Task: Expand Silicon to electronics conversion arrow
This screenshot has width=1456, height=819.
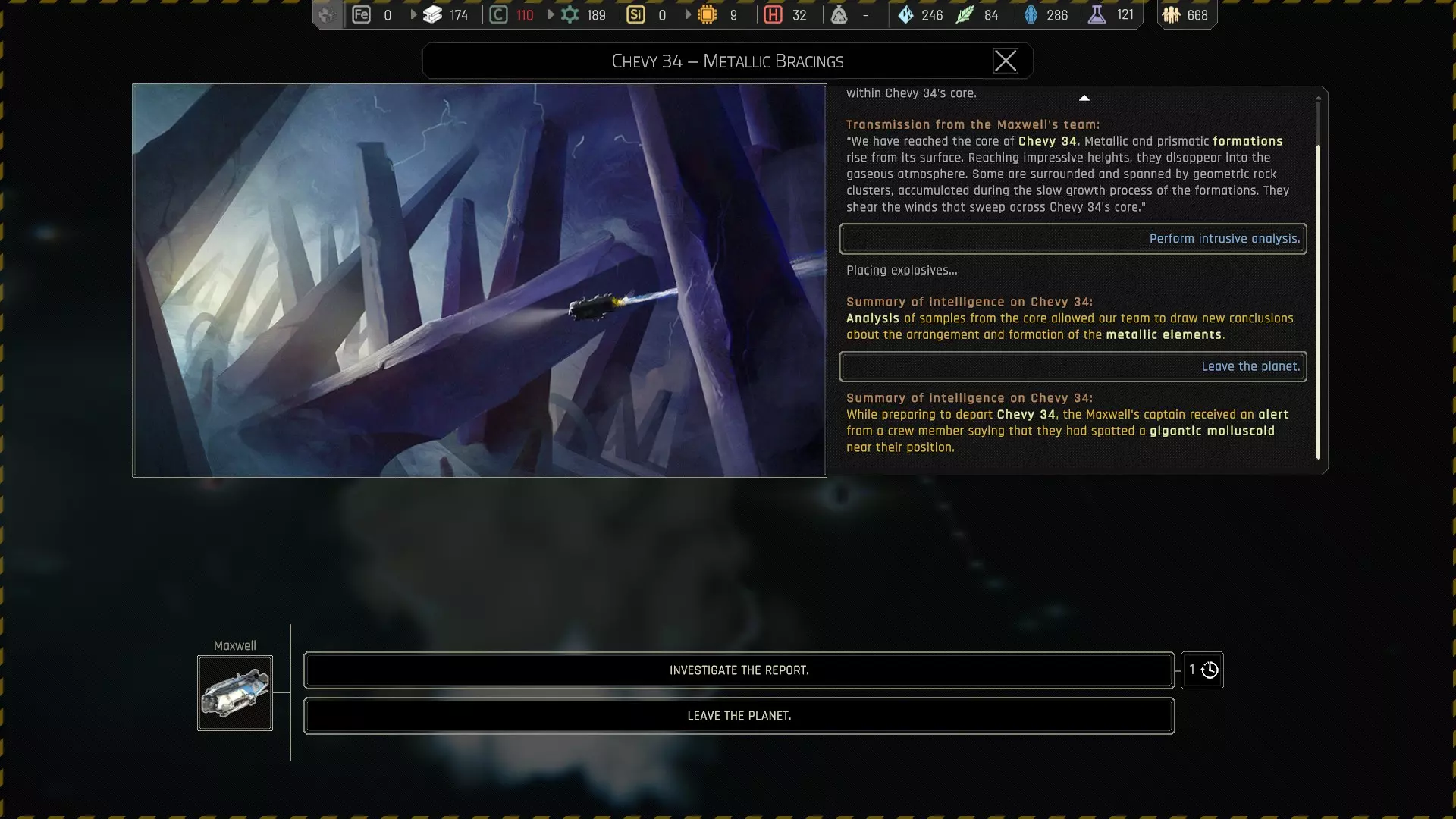Action: pyautogui.click(x=688, y=14)
